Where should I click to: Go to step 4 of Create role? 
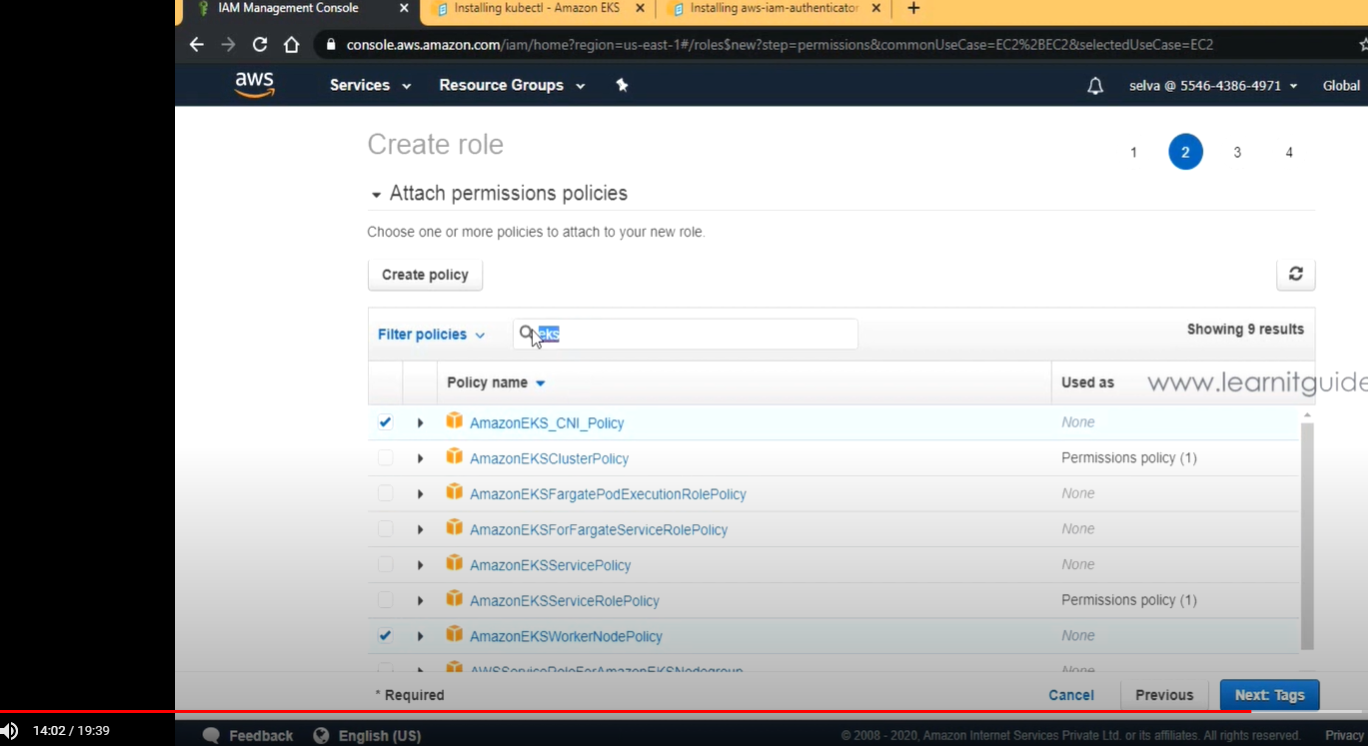[1289, 152]
